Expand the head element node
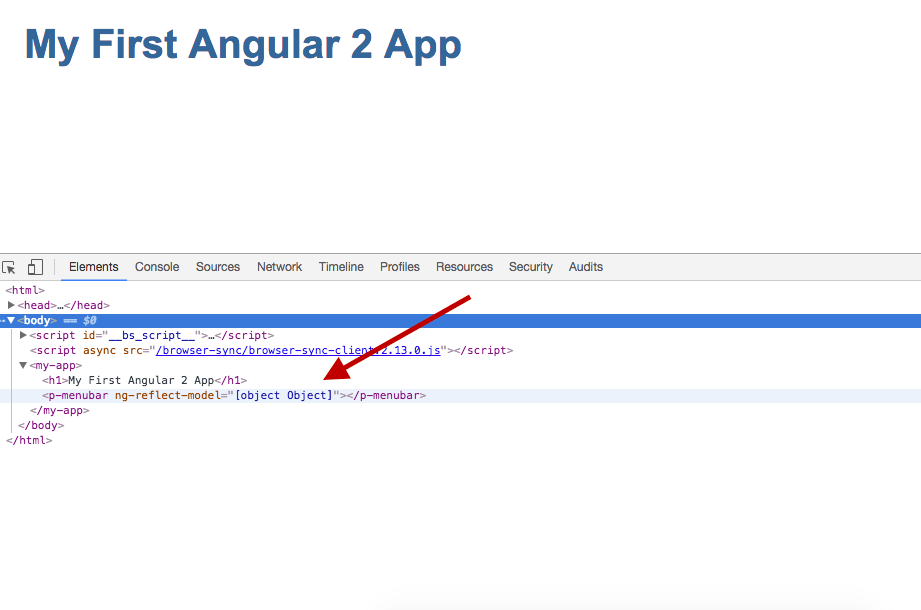This screenshot has height=610, width=921. click(11, 305)
